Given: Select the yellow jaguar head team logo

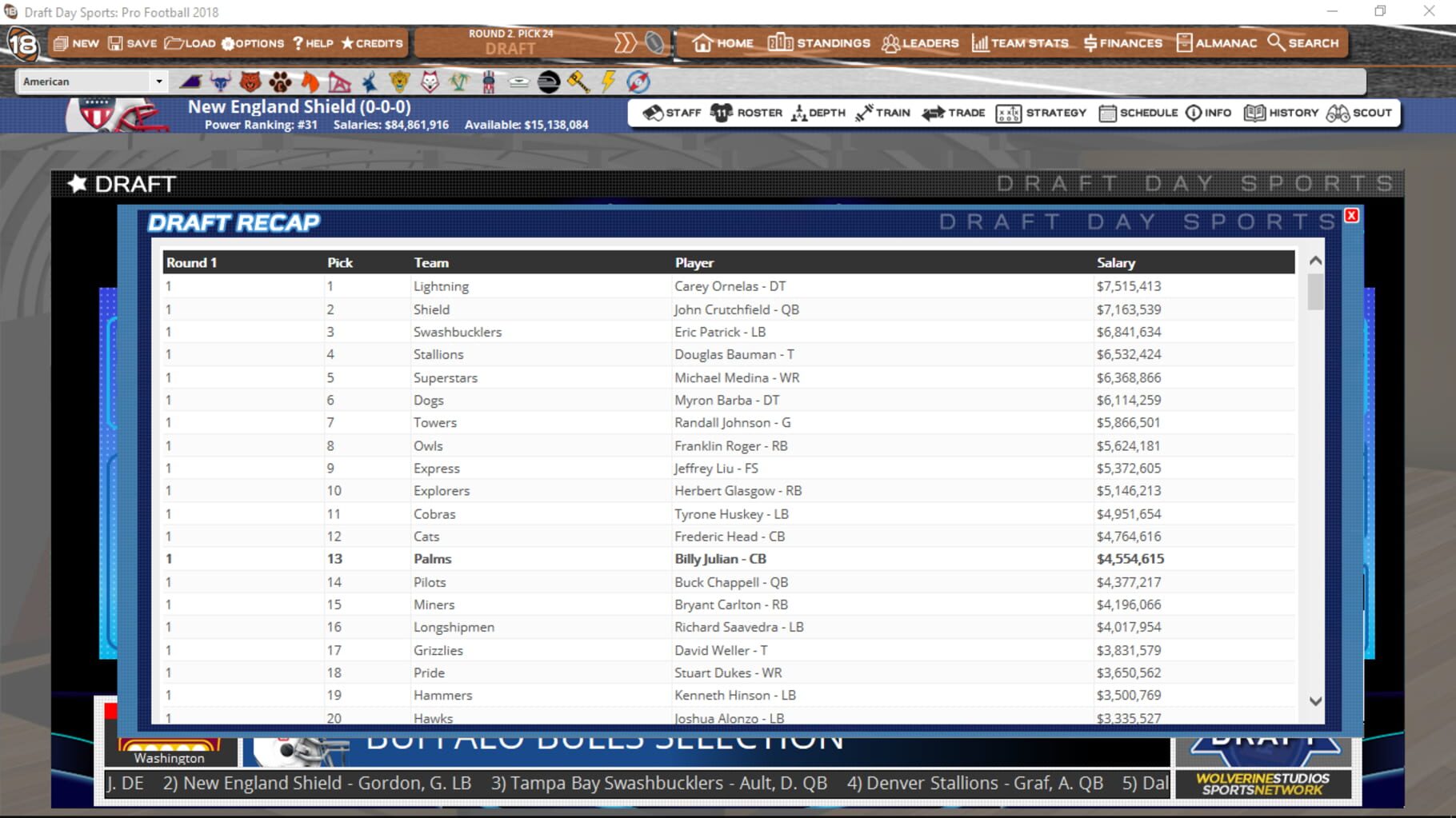Looking at the screenshot, I should (x=400, y=82).
